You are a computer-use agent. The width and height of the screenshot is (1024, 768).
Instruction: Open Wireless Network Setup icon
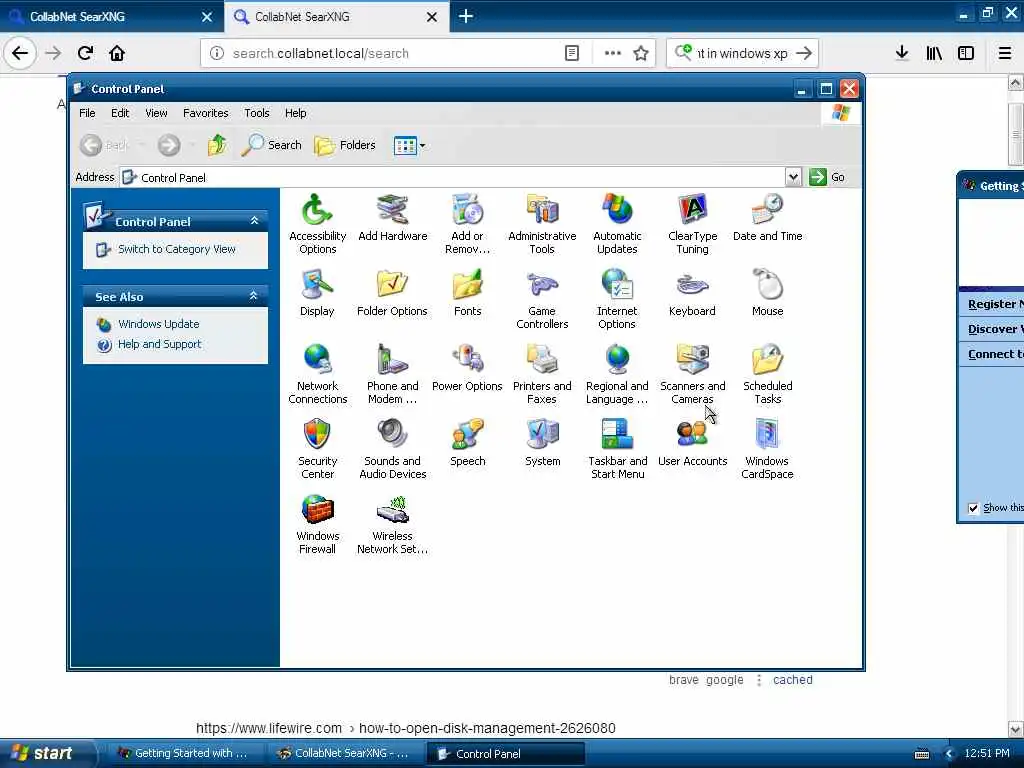(x=392, y=524)
